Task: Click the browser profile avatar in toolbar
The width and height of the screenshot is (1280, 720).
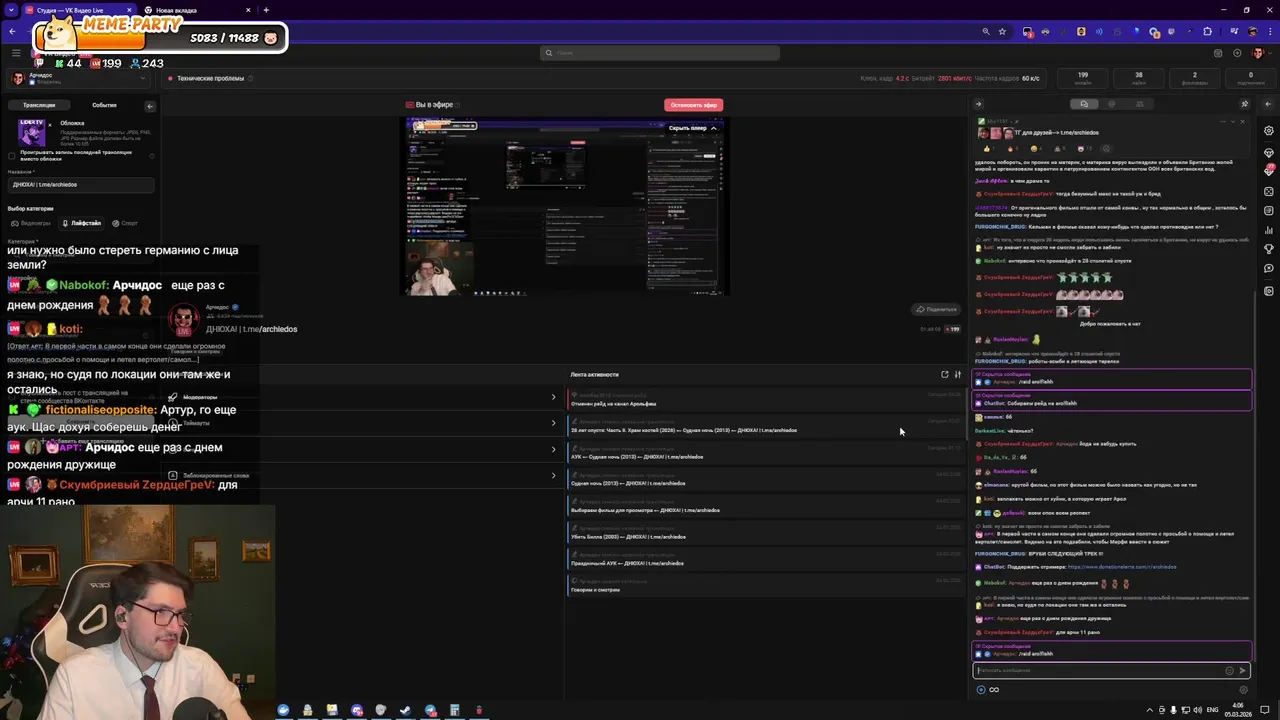Action: click(x=1253, y=32)
